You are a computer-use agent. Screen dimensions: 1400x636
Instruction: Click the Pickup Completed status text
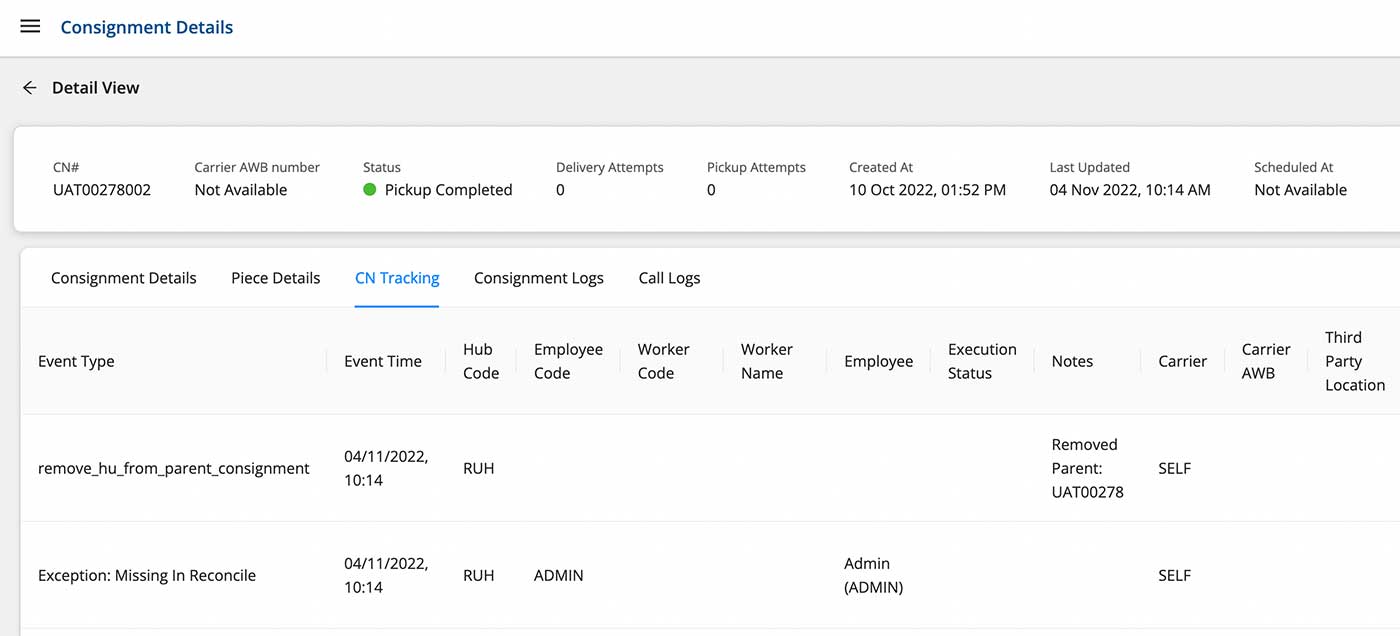448,190
